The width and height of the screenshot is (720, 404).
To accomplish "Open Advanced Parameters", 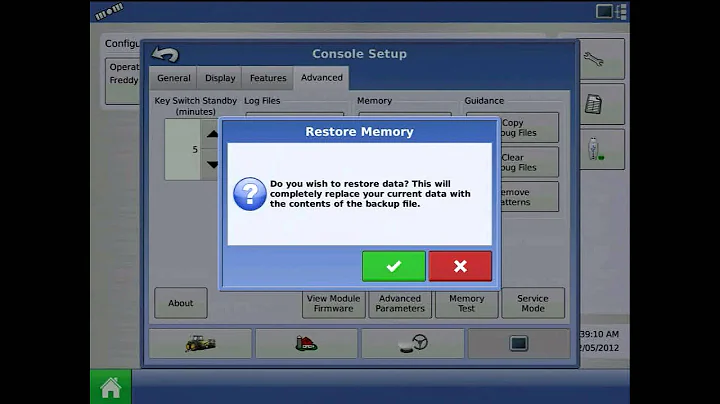I will tap(400, 303).
